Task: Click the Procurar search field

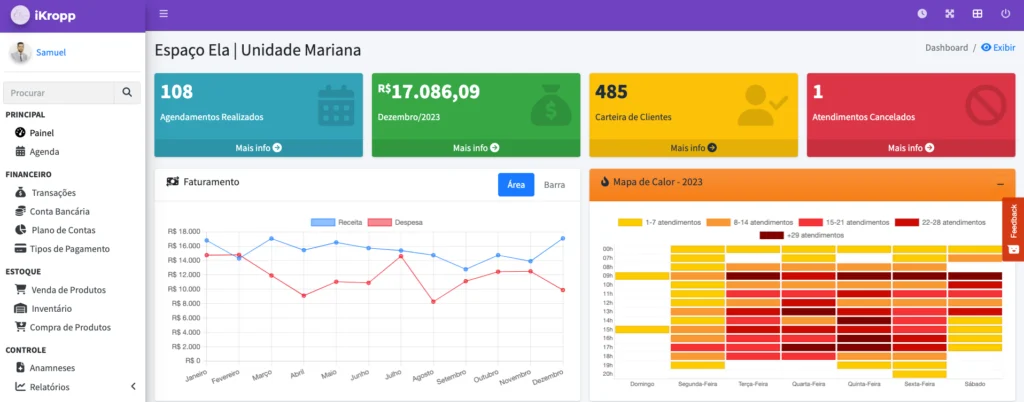Action: click(58, 93)
